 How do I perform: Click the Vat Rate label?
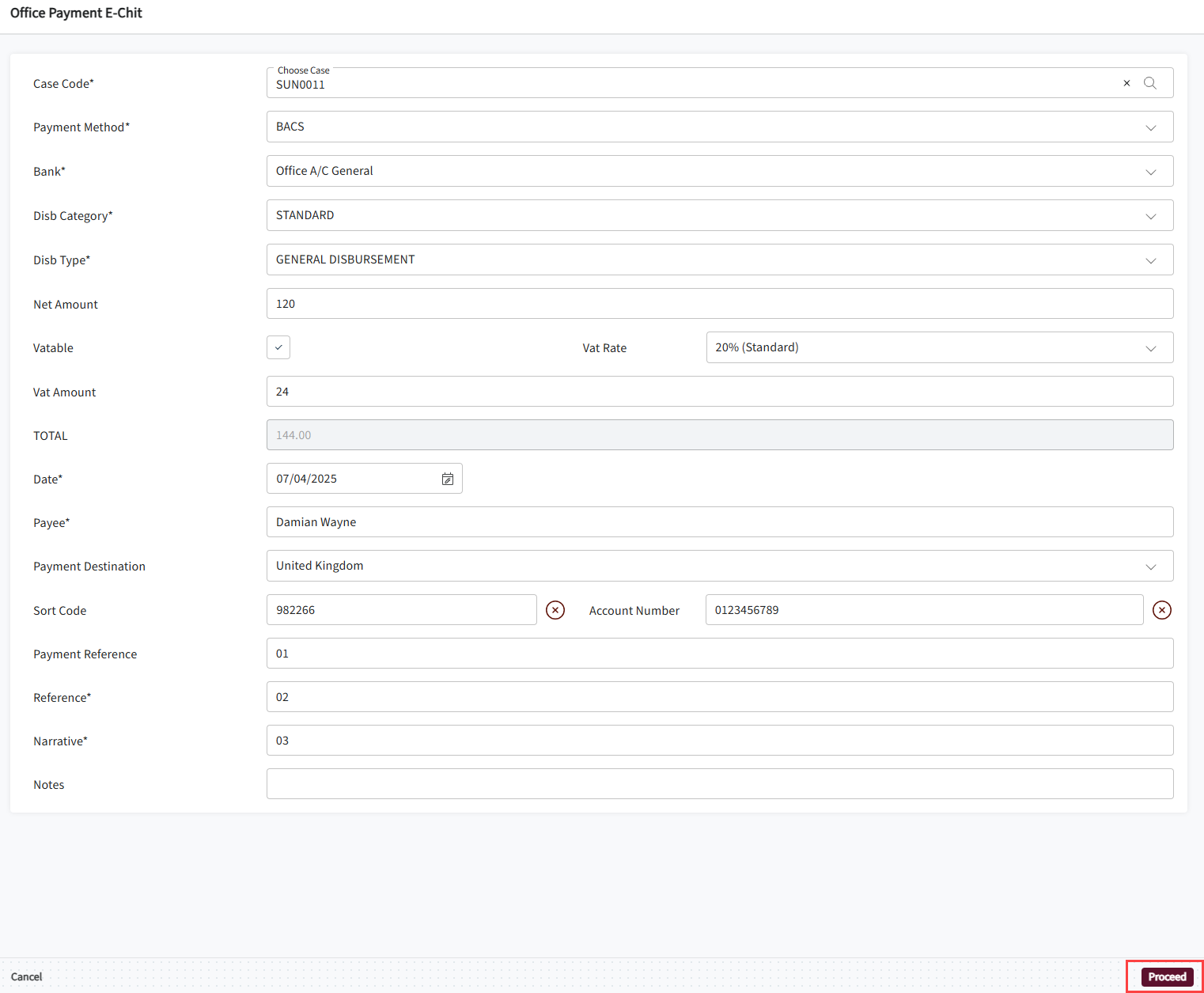[x=604, y=348]
